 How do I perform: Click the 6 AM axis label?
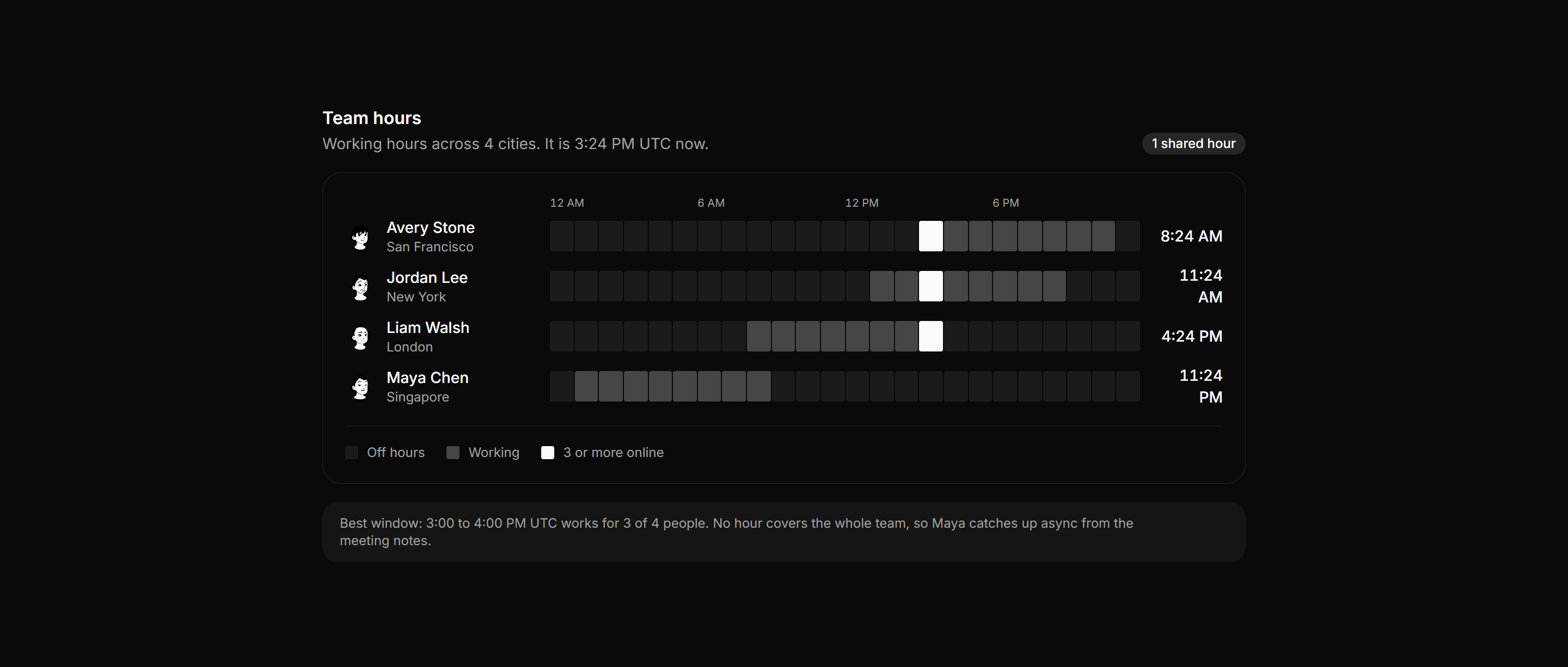tap(711, 203)
